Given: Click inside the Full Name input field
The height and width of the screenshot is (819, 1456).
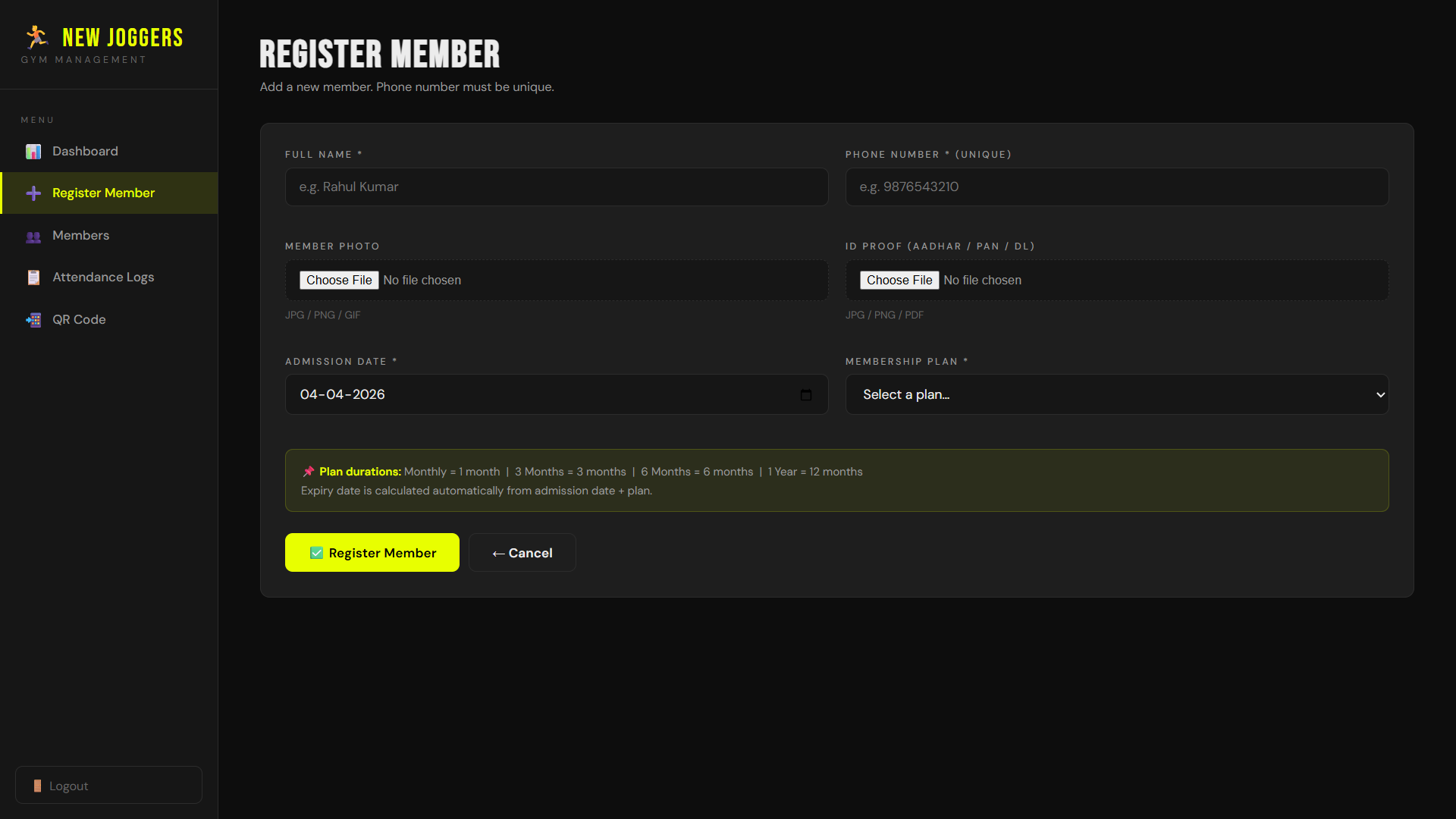Looking at the screenshot, I should (x=556, y=187).
